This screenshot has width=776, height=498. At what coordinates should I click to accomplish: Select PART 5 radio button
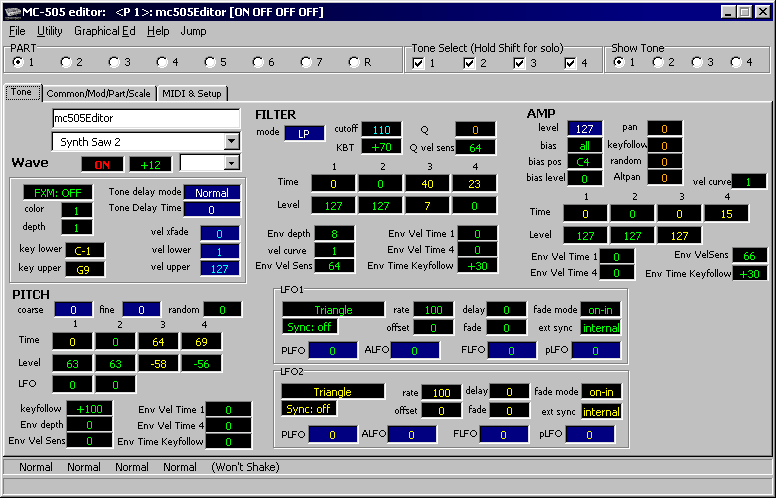pyautogui.click(x=210, y=62)
